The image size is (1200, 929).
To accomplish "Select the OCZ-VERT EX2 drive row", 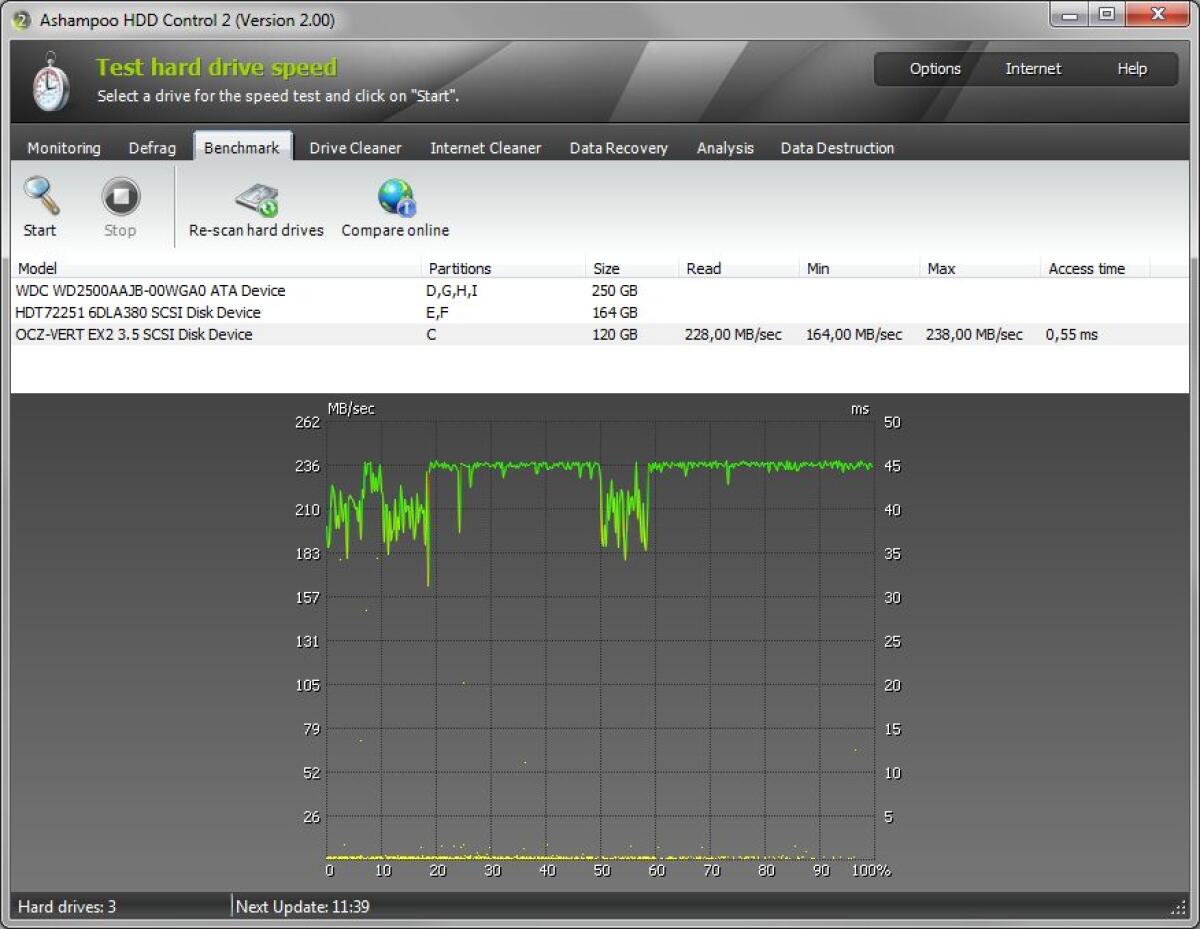I will coord(200,334).
